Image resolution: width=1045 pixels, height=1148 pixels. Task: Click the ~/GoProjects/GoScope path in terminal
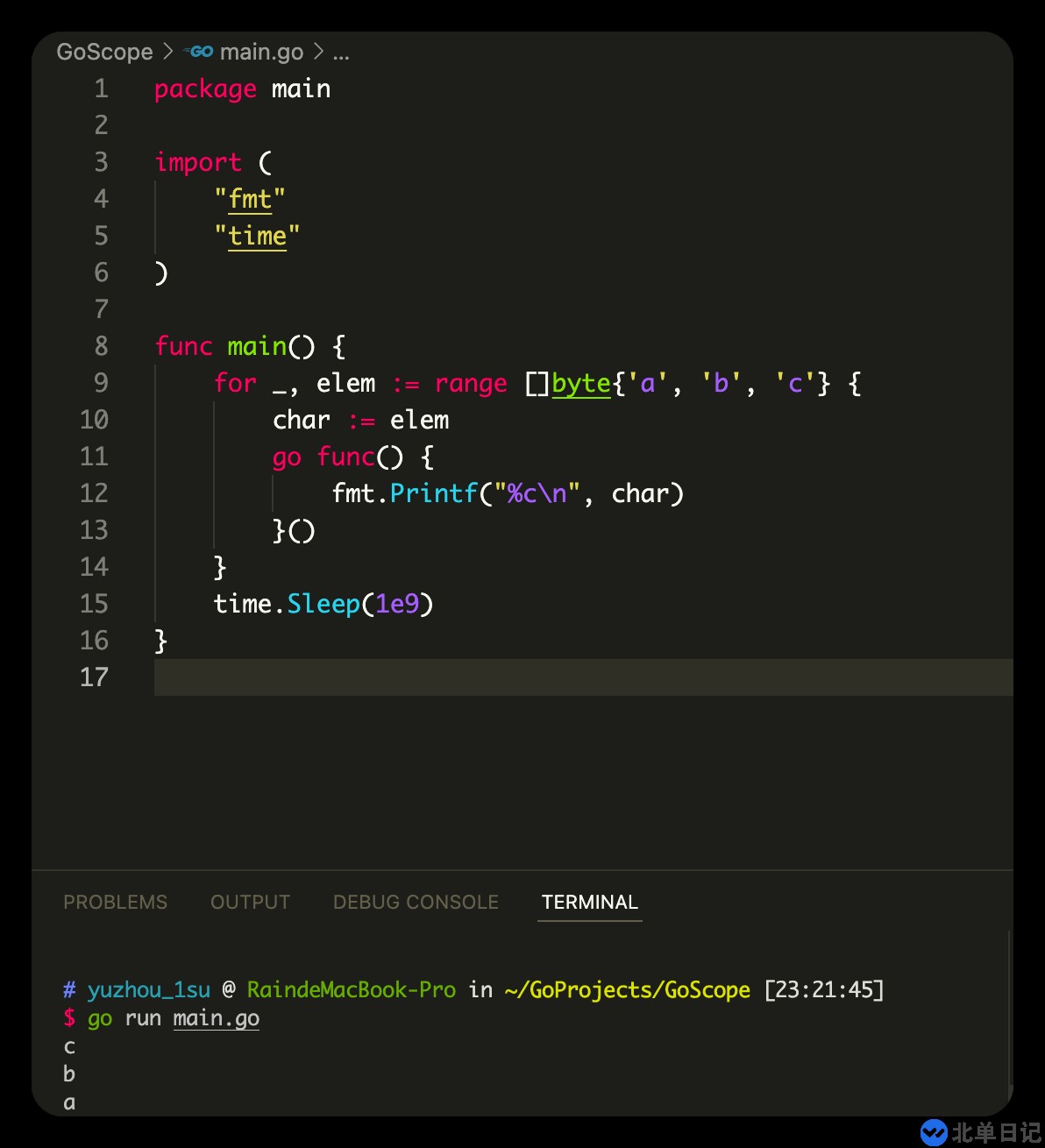(627, 989)
